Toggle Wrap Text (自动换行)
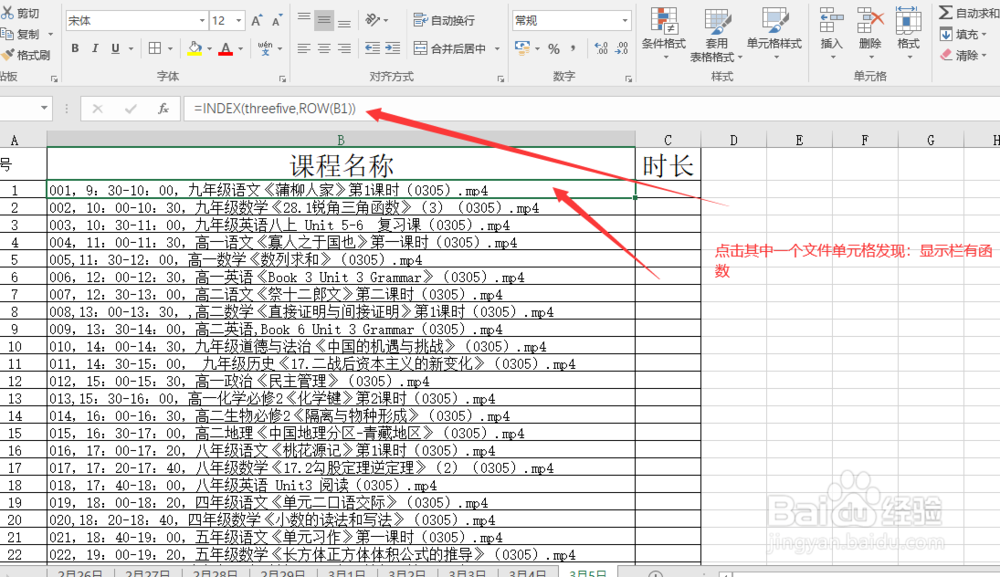This screenshot has width=1000, height=577. click(445, 20)
